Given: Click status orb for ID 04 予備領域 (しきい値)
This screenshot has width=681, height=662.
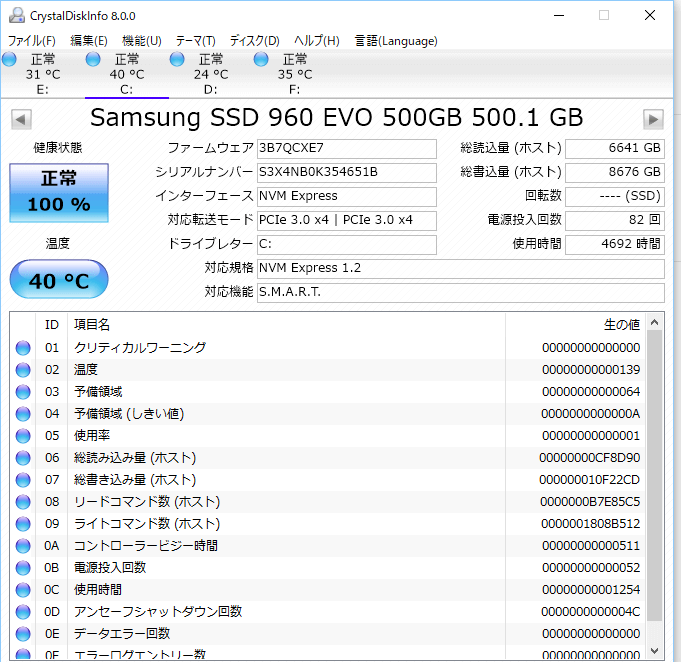Looking at the screenshot, I should coord(23,414).
